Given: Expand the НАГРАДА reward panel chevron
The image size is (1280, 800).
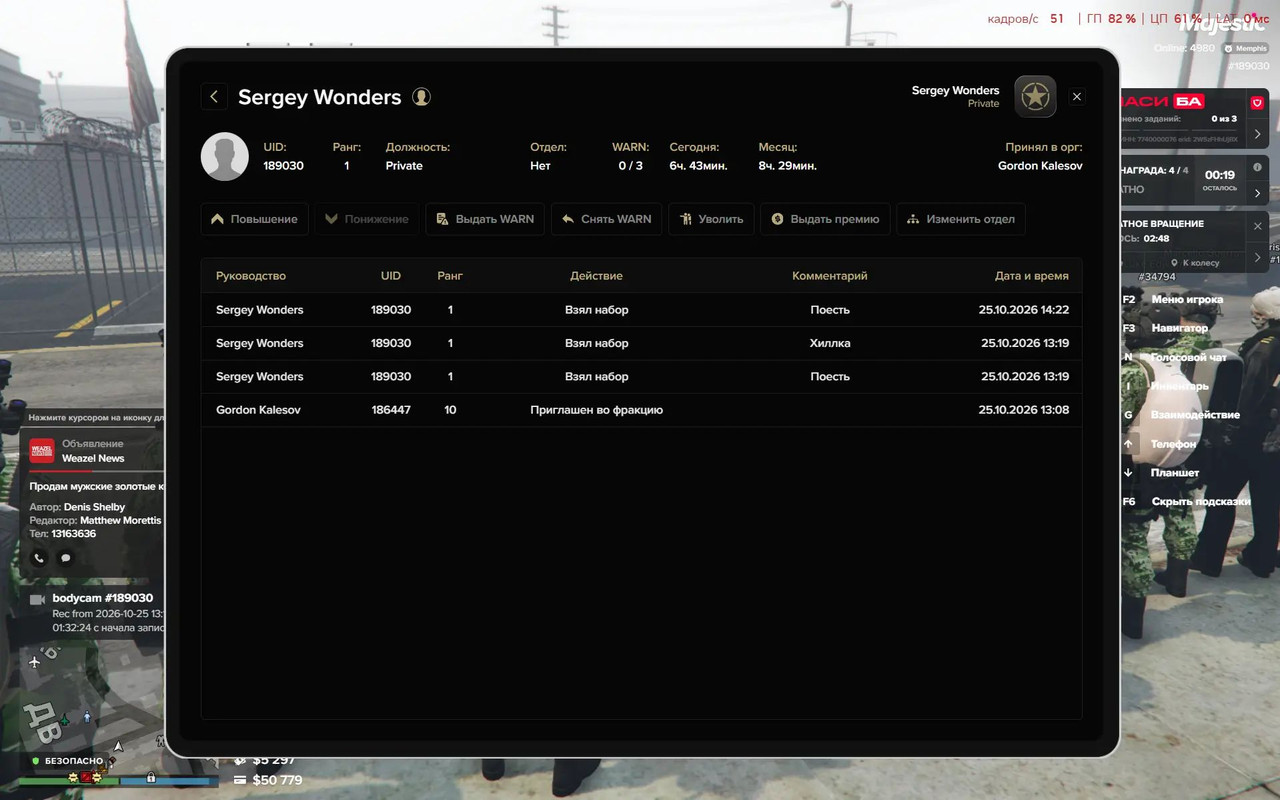Looking at the screenshot, I should coord(1258,193).
